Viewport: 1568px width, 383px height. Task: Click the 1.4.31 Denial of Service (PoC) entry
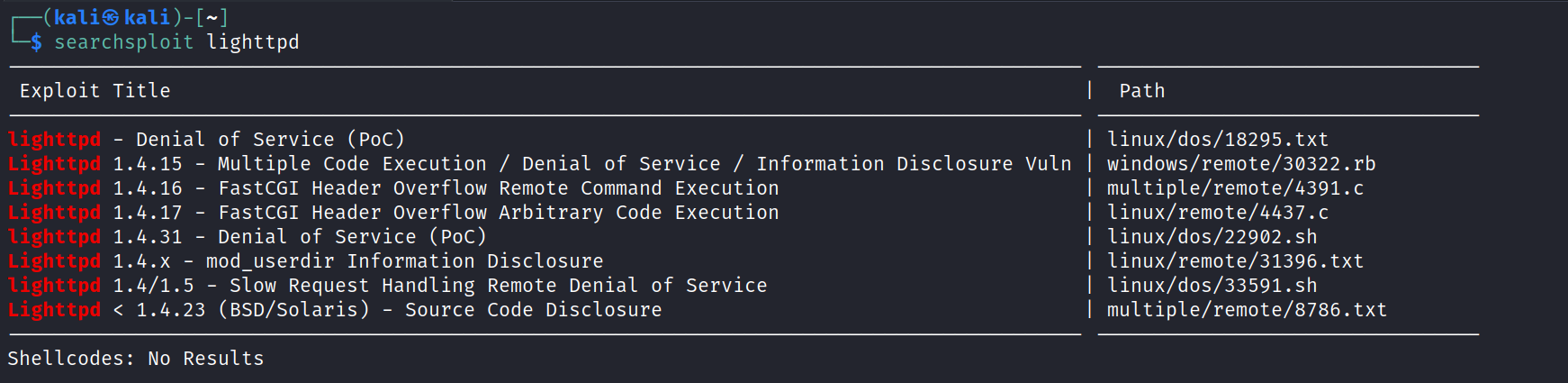pyautogui.click(x=352, y=237)
